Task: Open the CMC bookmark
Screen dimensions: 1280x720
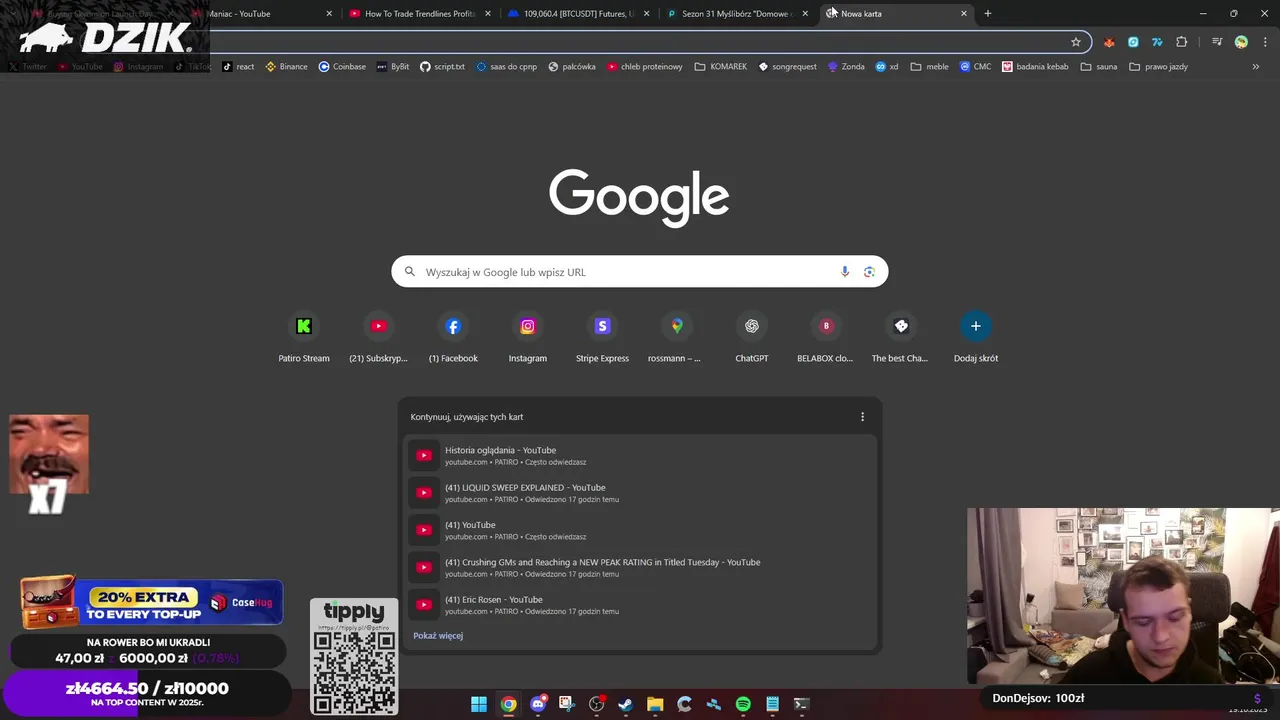Action: 975,67
